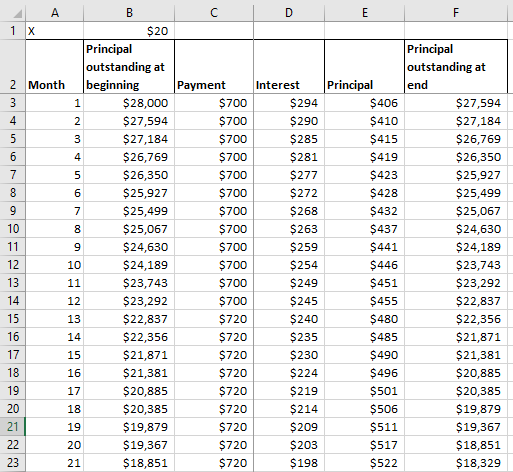Select interest cell showing $294
This screenshot has width=513, height=472.
(289, 103)
